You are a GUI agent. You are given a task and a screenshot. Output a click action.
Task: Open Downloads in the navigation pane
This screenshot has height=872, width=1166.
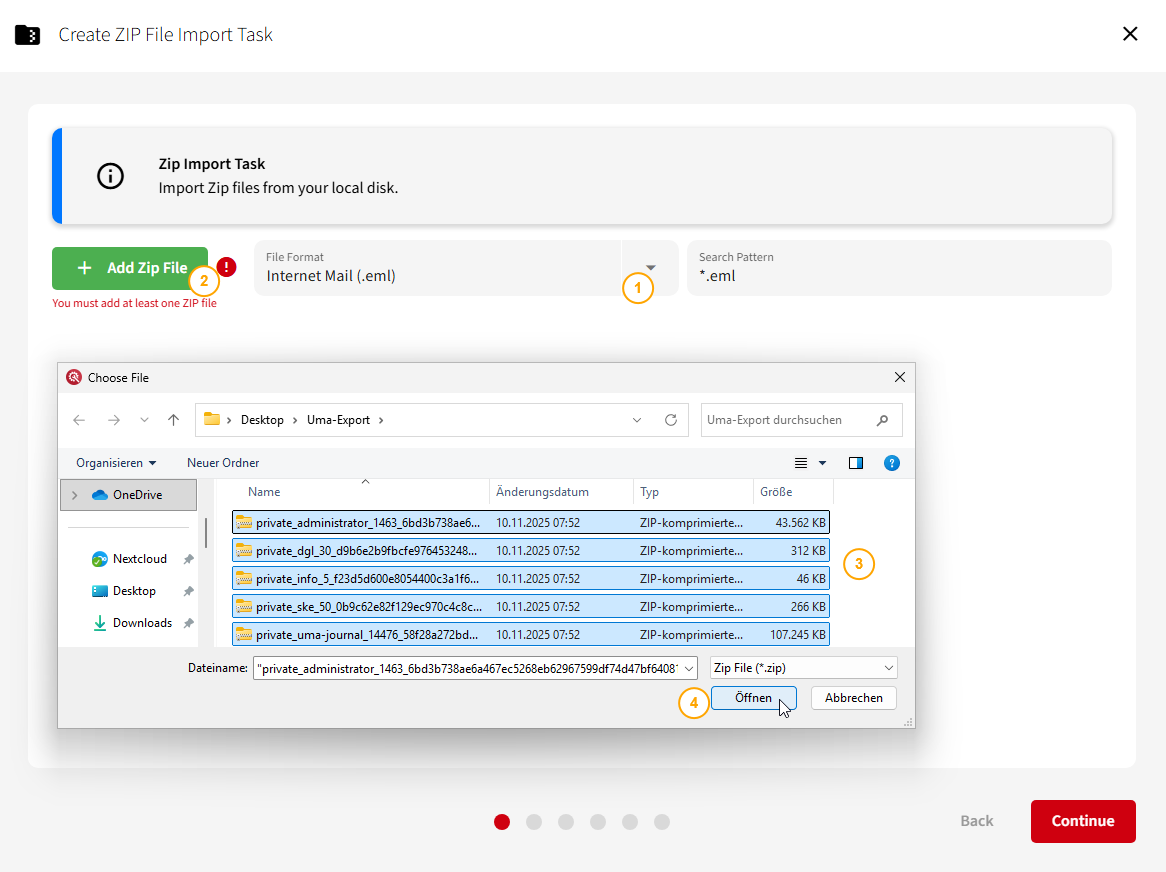142,623
